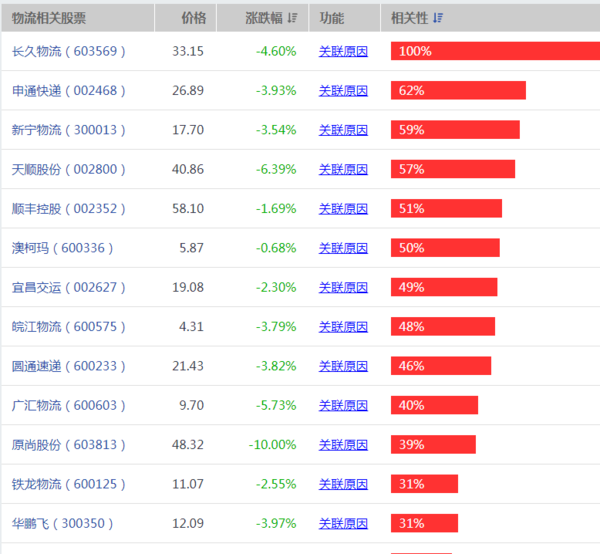
Task: Click the 功能 column header
Action: click(x=344, y=18)
